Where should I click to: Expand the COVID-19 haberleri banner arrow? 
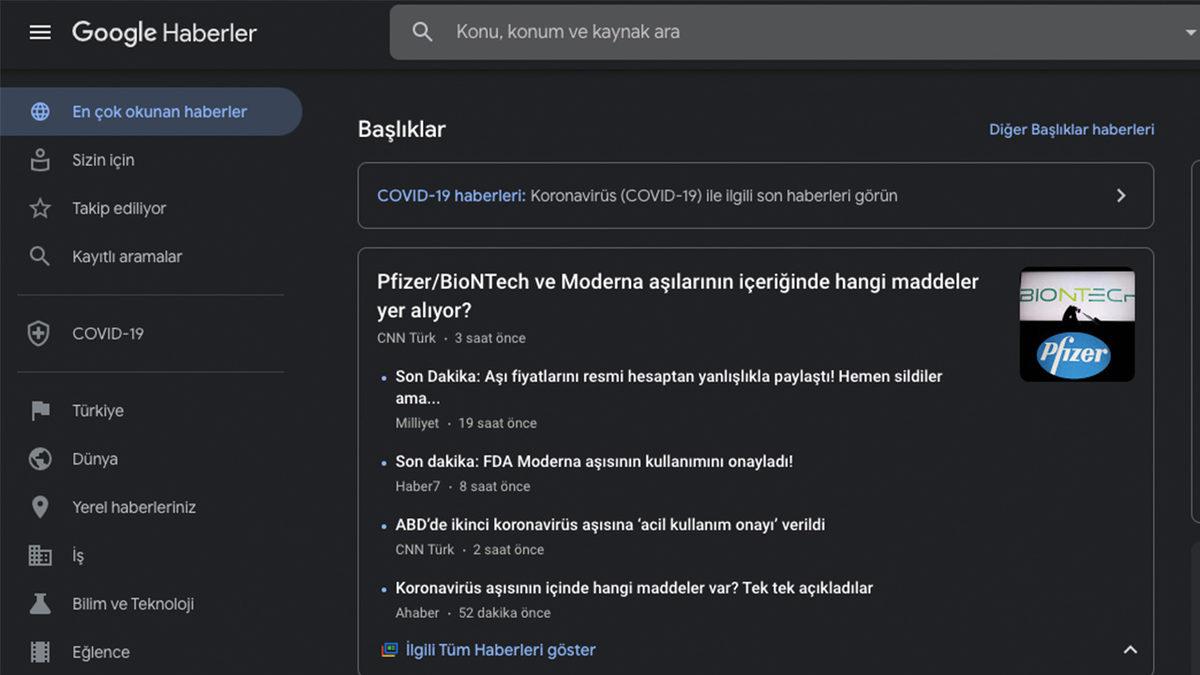tap(1121, 196)
